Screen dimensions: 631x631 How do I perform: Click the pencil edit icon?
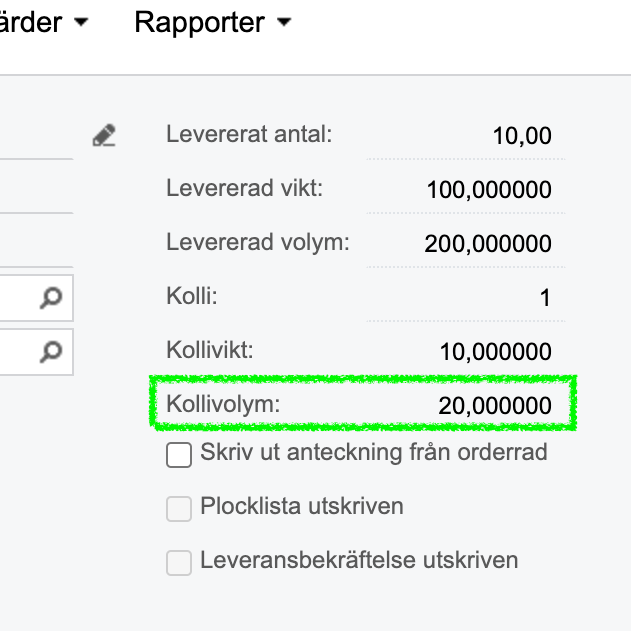pyautogui.click(x=104, y=136)
